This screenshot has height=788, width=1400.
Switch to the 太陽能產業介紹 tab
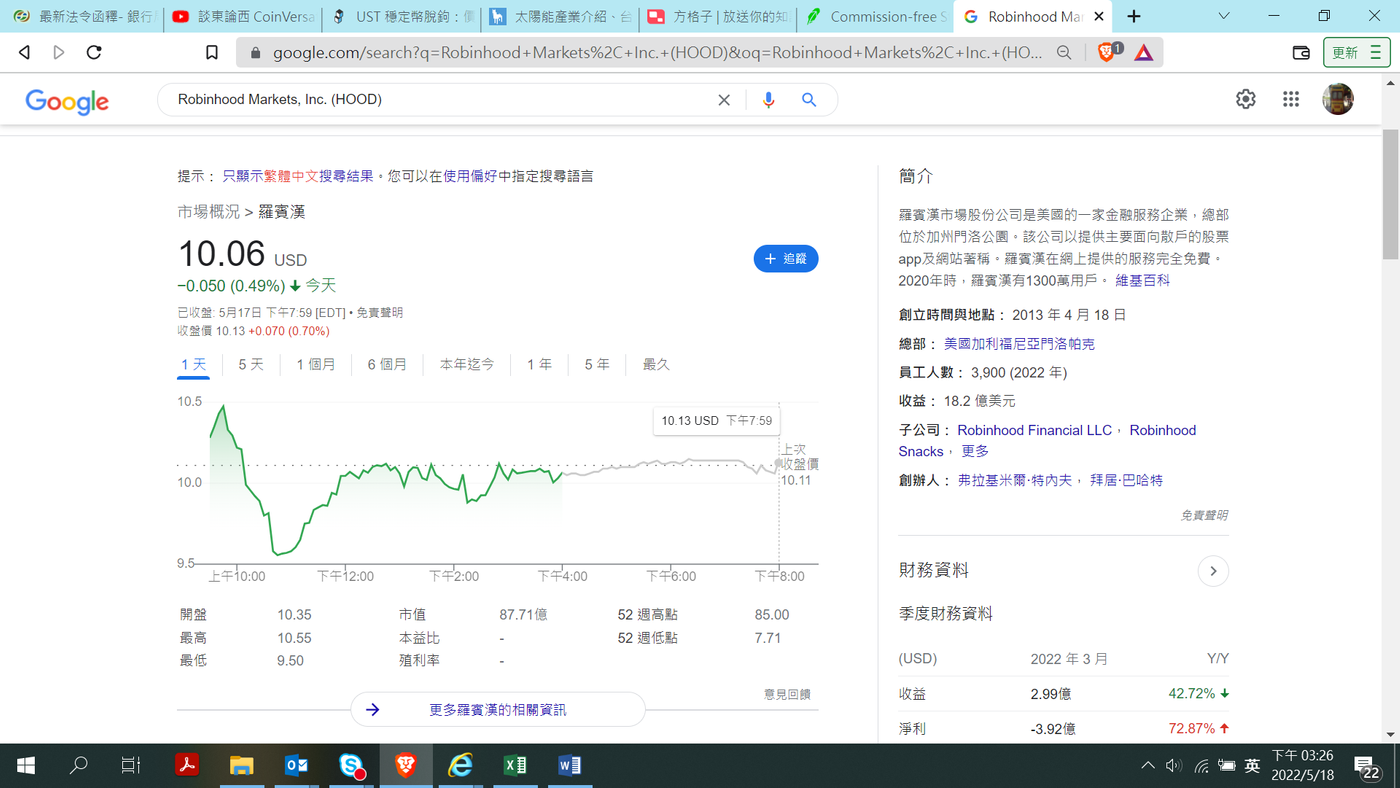point(560,17)
